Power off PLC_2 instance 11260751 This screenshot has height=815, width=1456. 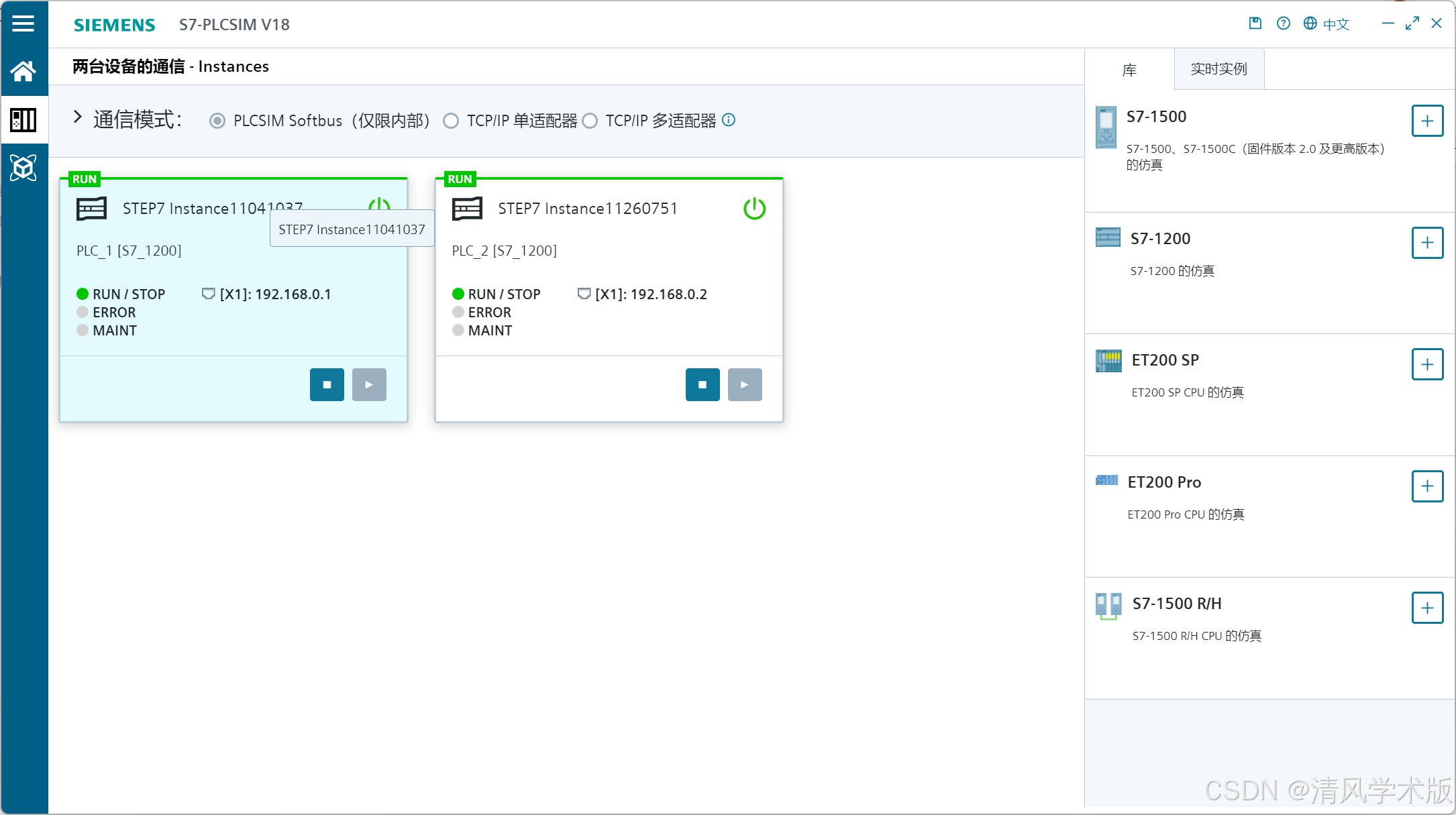(754, 209)
